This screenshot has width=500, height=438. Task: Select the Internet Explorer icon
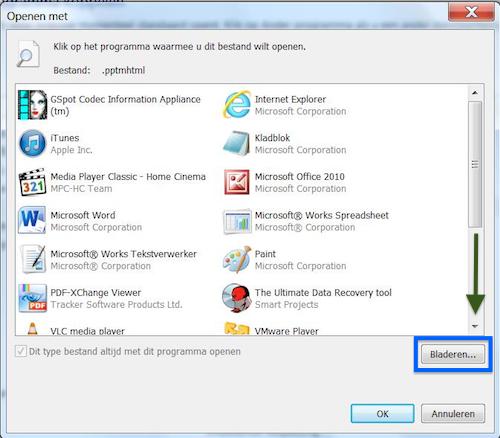pyautogui.click(x=237, y=104)
